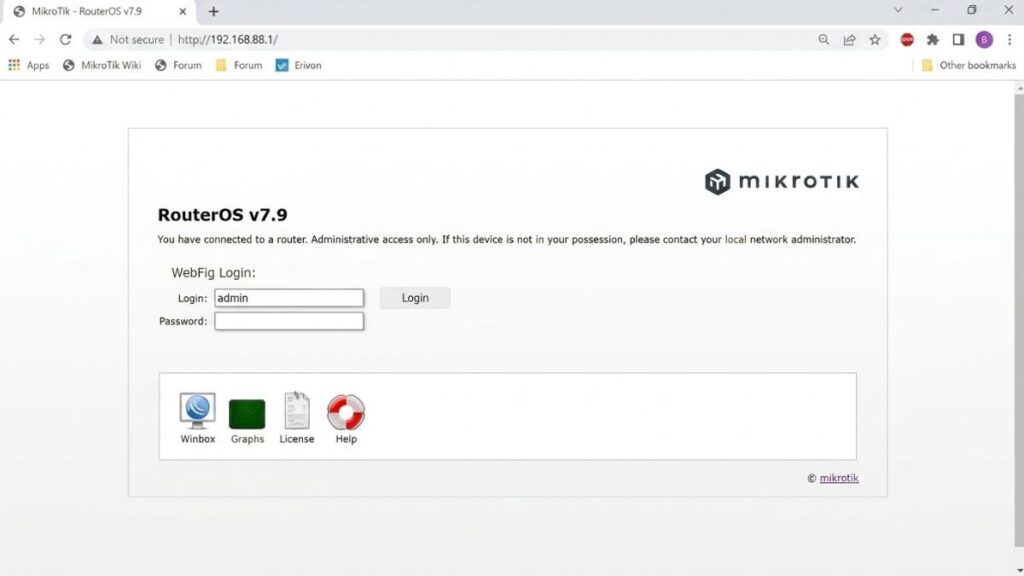Open the Erivon bookmark
Screen dimensions: 1024x576
(x=298, y=65)
